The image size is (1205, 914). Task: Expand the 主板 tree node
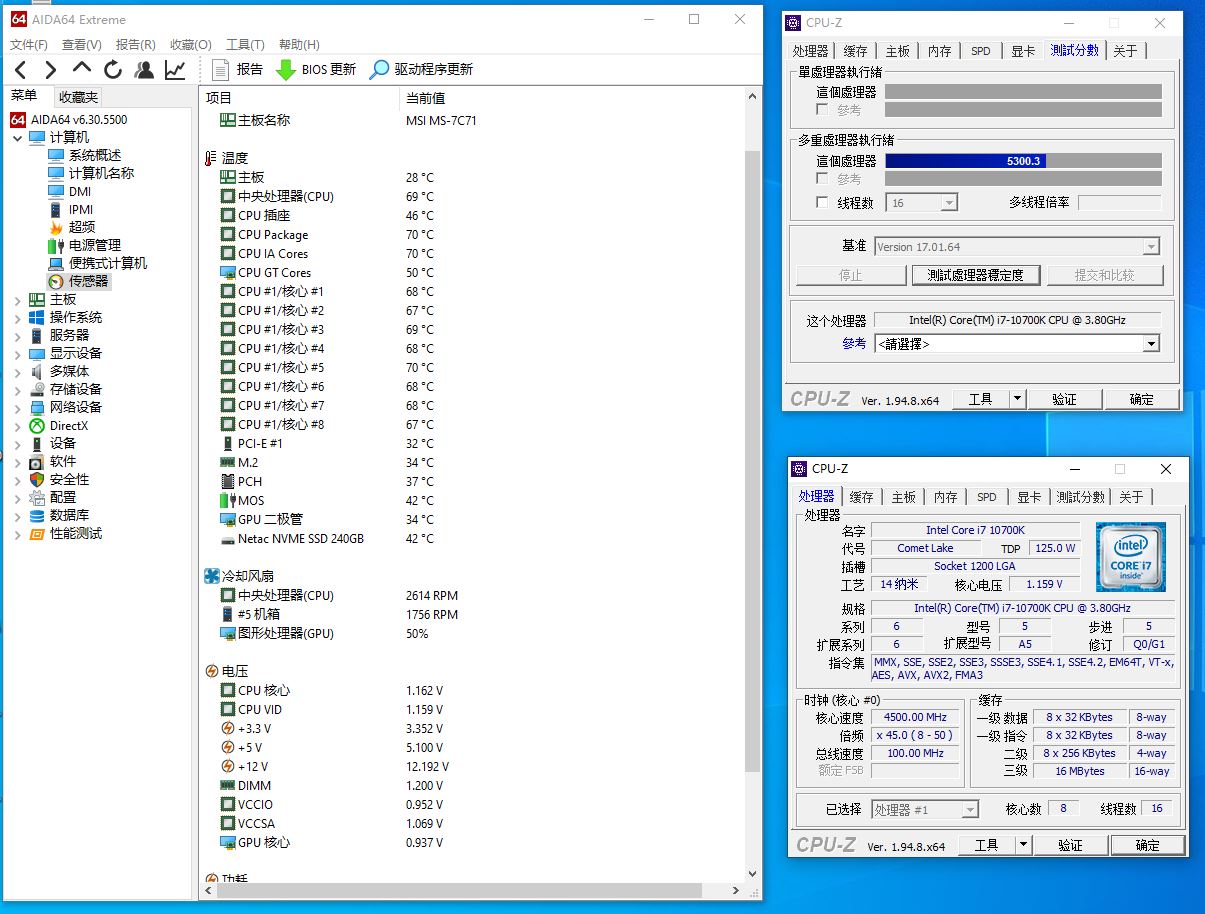(17, 299)
